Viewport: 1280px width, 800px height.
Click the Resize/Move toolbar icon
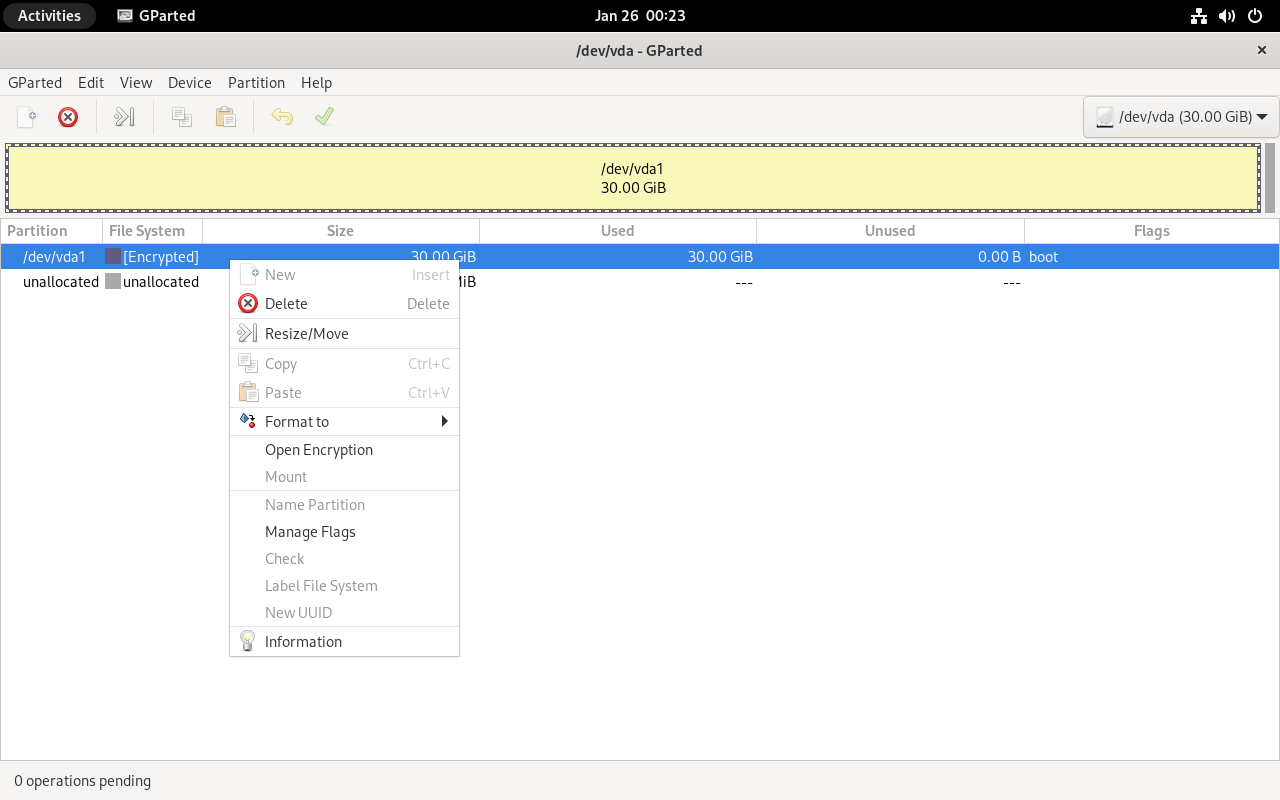click(x=124, y=117)
